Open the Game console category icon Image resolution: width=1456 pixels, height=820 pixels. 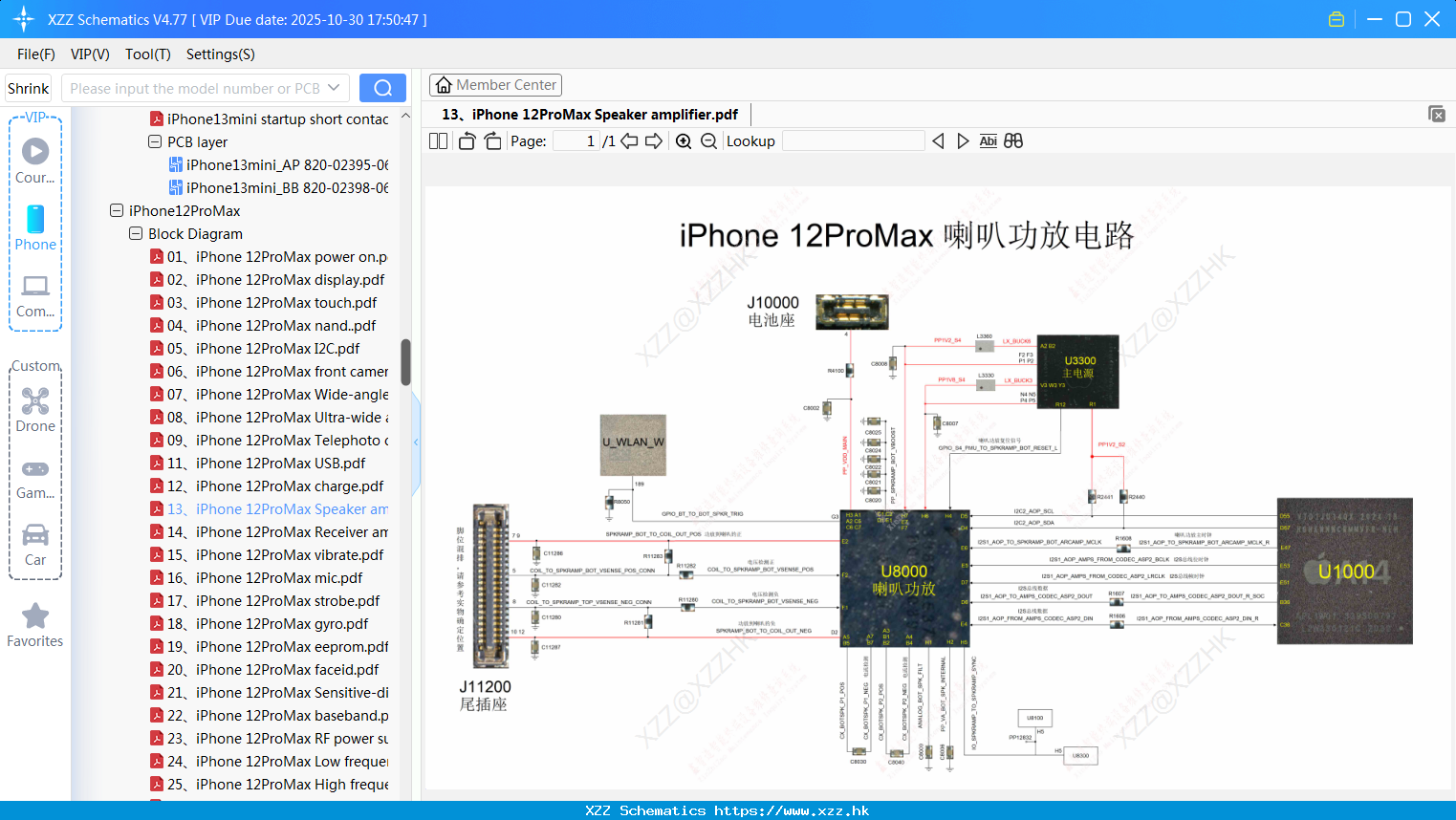pos(35,468)
